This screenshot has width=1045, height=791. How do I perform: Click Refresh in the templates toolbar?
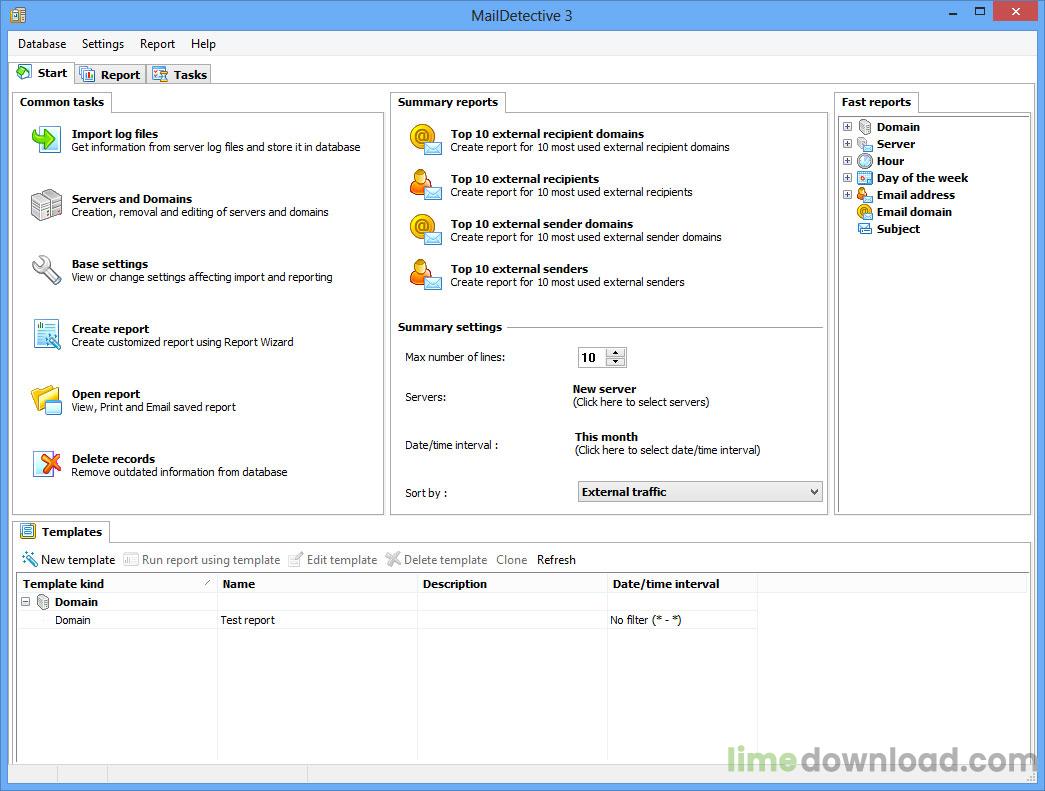[556, 560]
